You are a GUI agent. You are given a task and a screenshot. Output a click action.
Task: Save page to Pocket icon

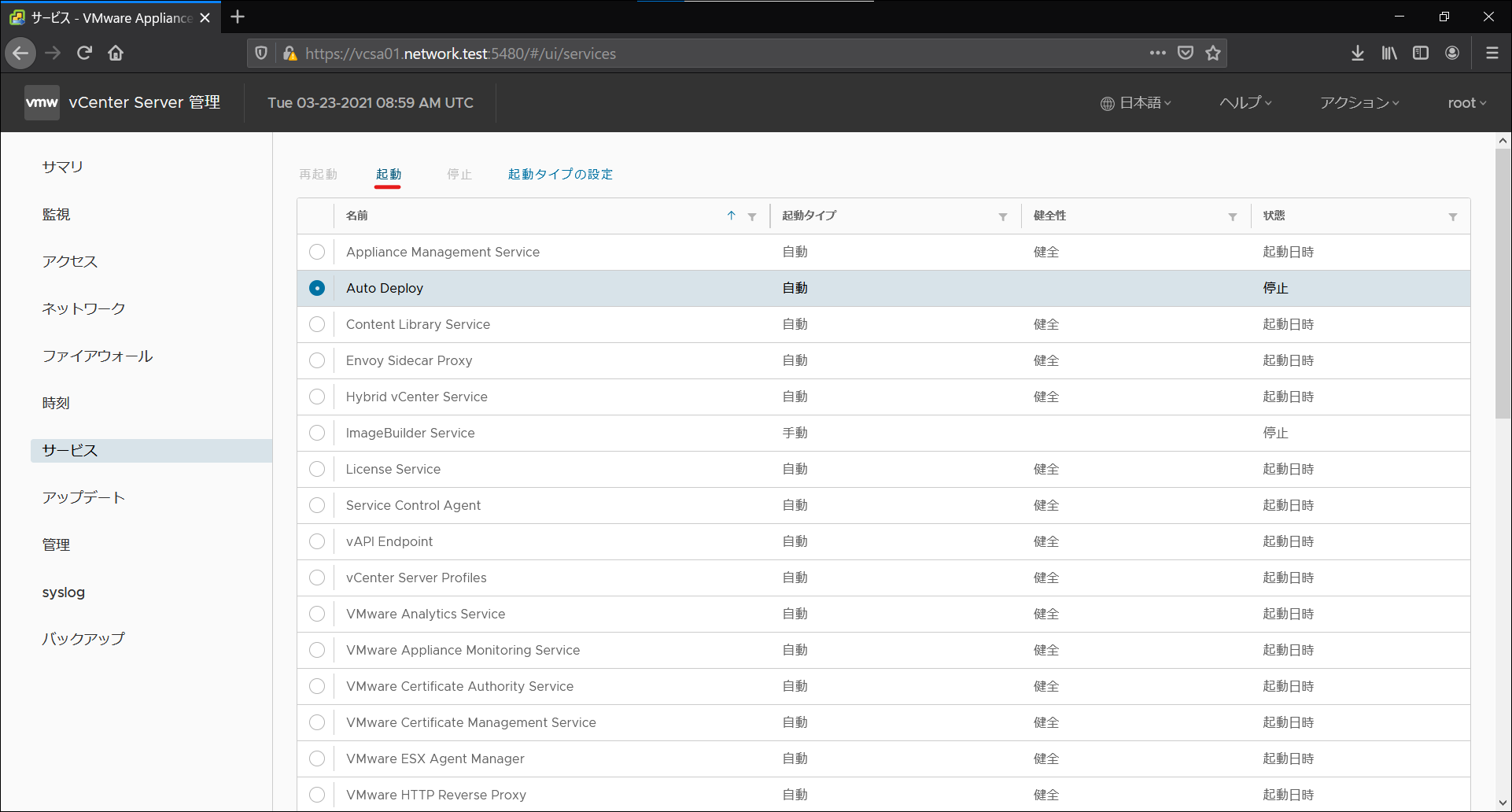pos(1186,53)
